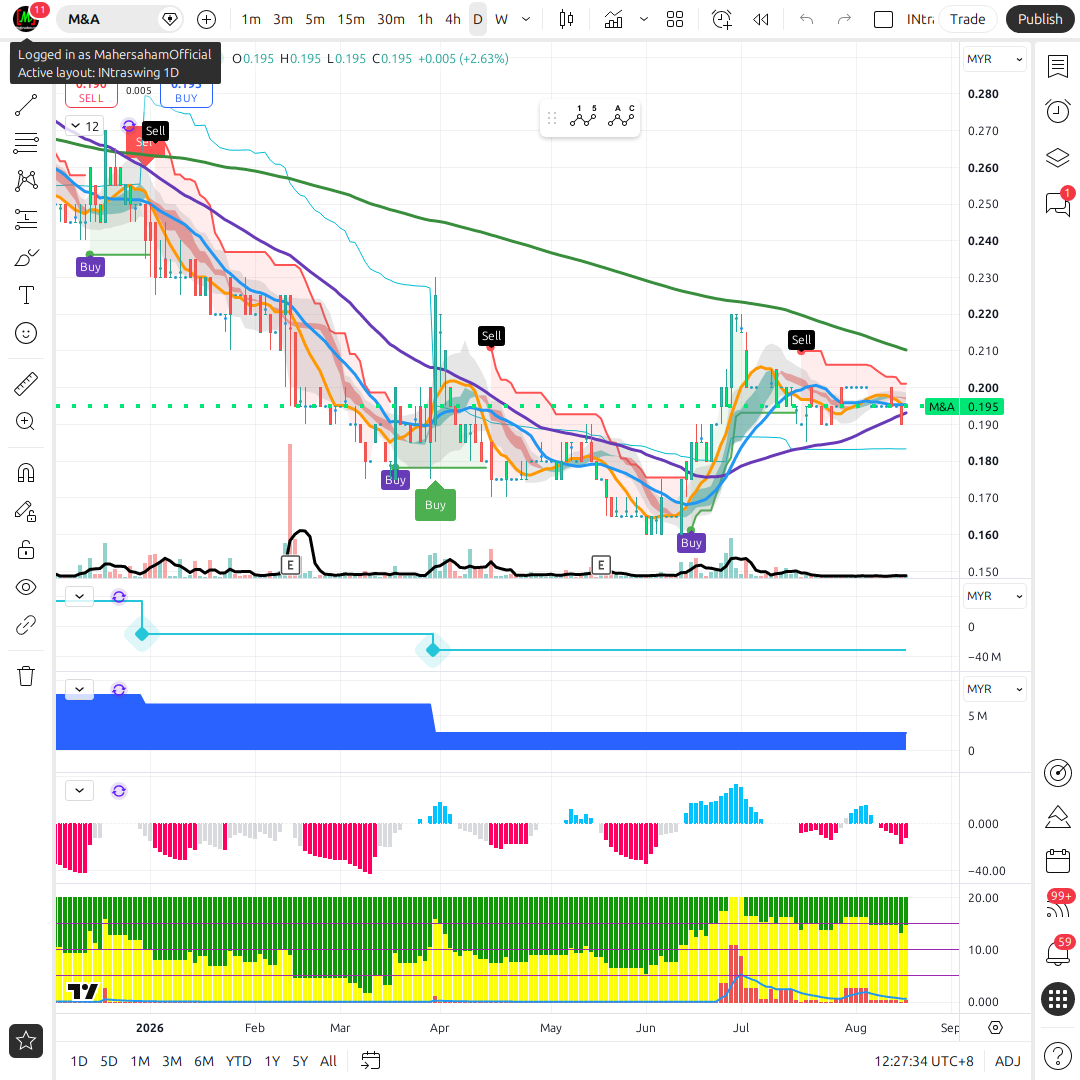Image resolution: width=1080 pixels, height=1080 pixels.
Task: Expand the indicators favorites chevron
Action: click(644, 19)
